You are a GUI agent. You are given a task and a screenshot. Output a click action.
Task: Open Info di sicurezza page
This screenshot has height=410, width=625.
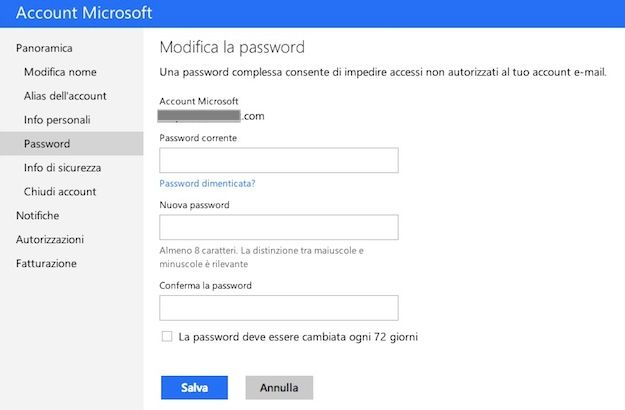point(62,168)
